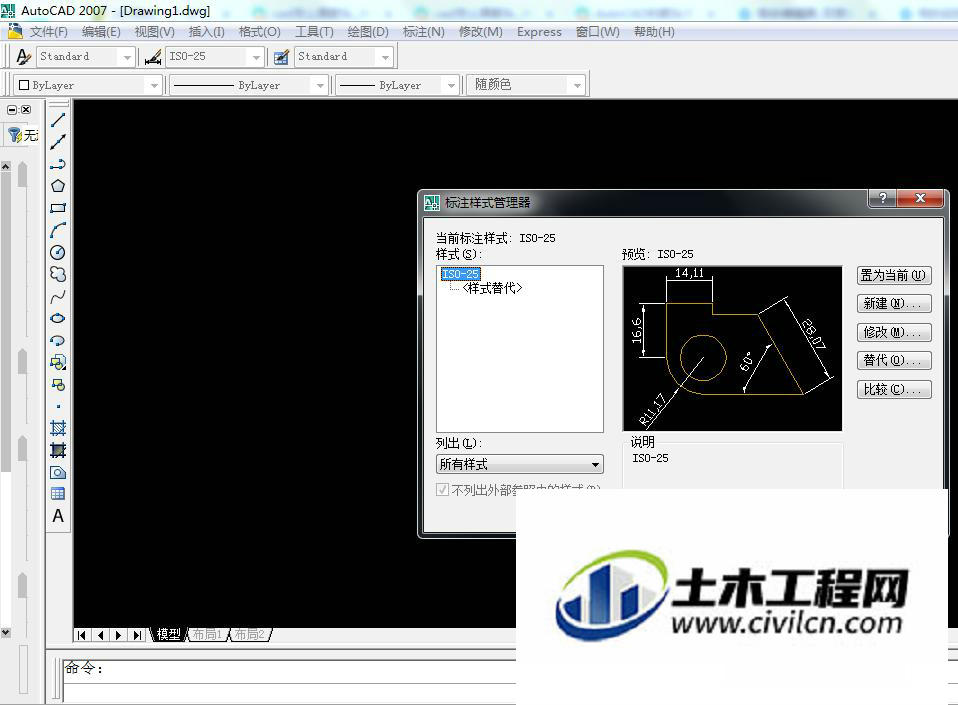The height and width of the screenshot is (705, 958).
Task: Open the 文件(F) menu
Action: (x=48, y=32)
